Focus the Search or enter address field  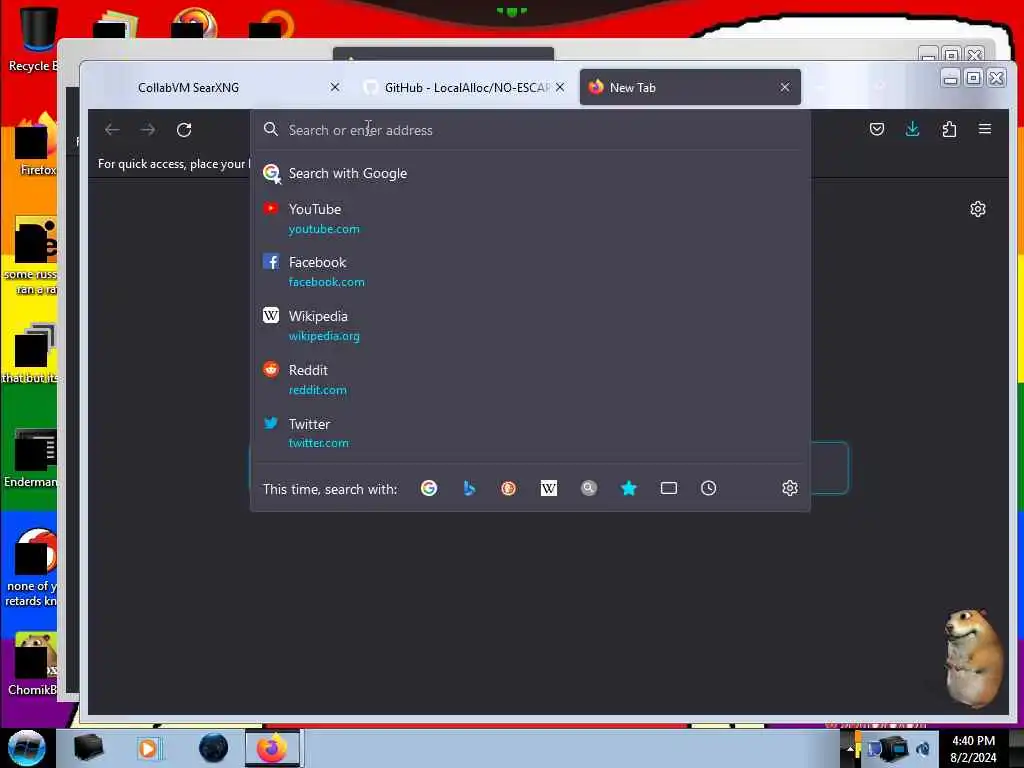pos(530,130)
